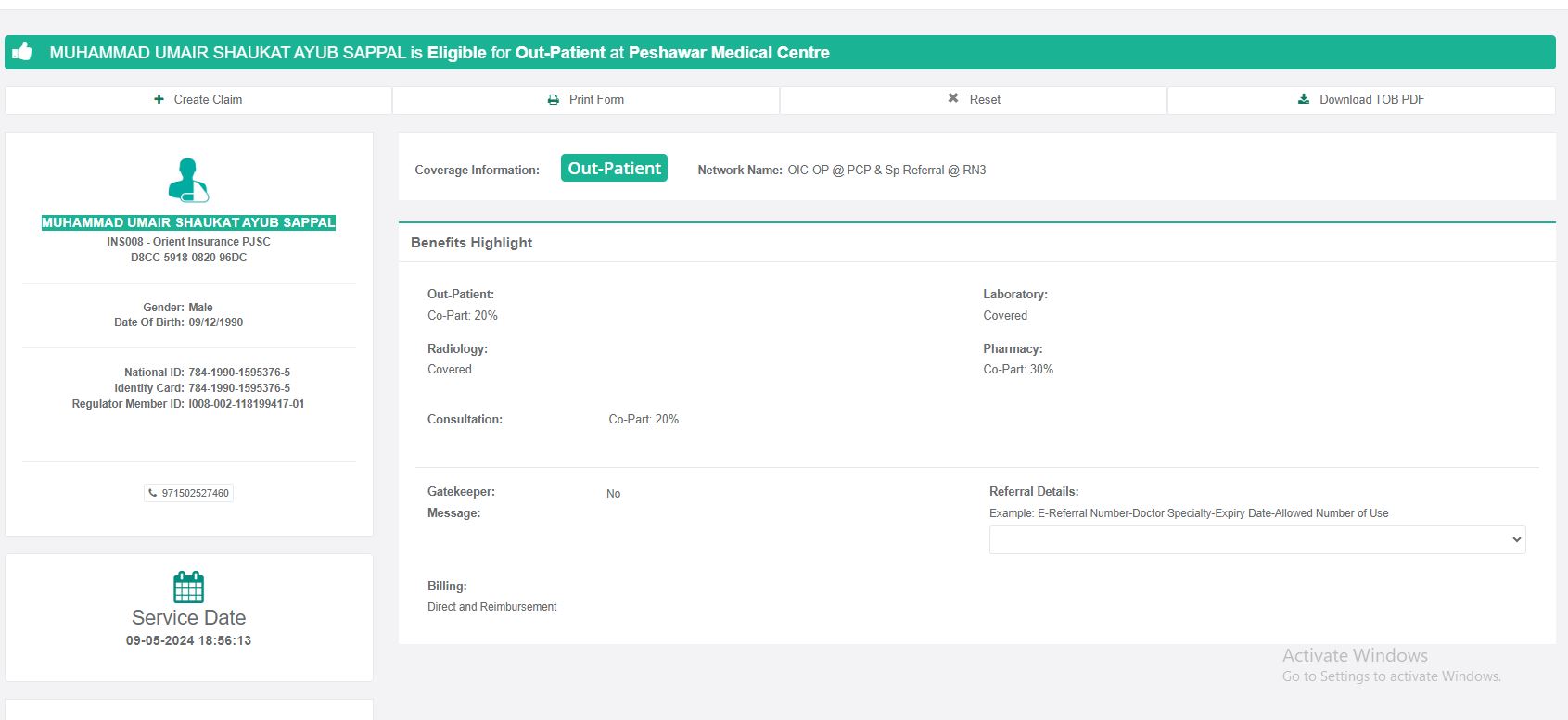Select the Reset button
Image resolution: width=1568 pixels, height=720 pixels.
pos(974,100)
